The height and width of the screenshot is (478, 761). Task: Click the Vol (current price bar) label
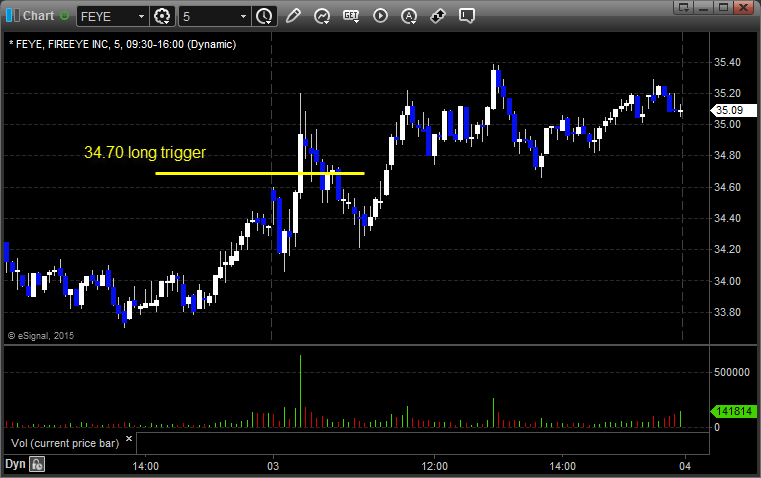(65, 443)
